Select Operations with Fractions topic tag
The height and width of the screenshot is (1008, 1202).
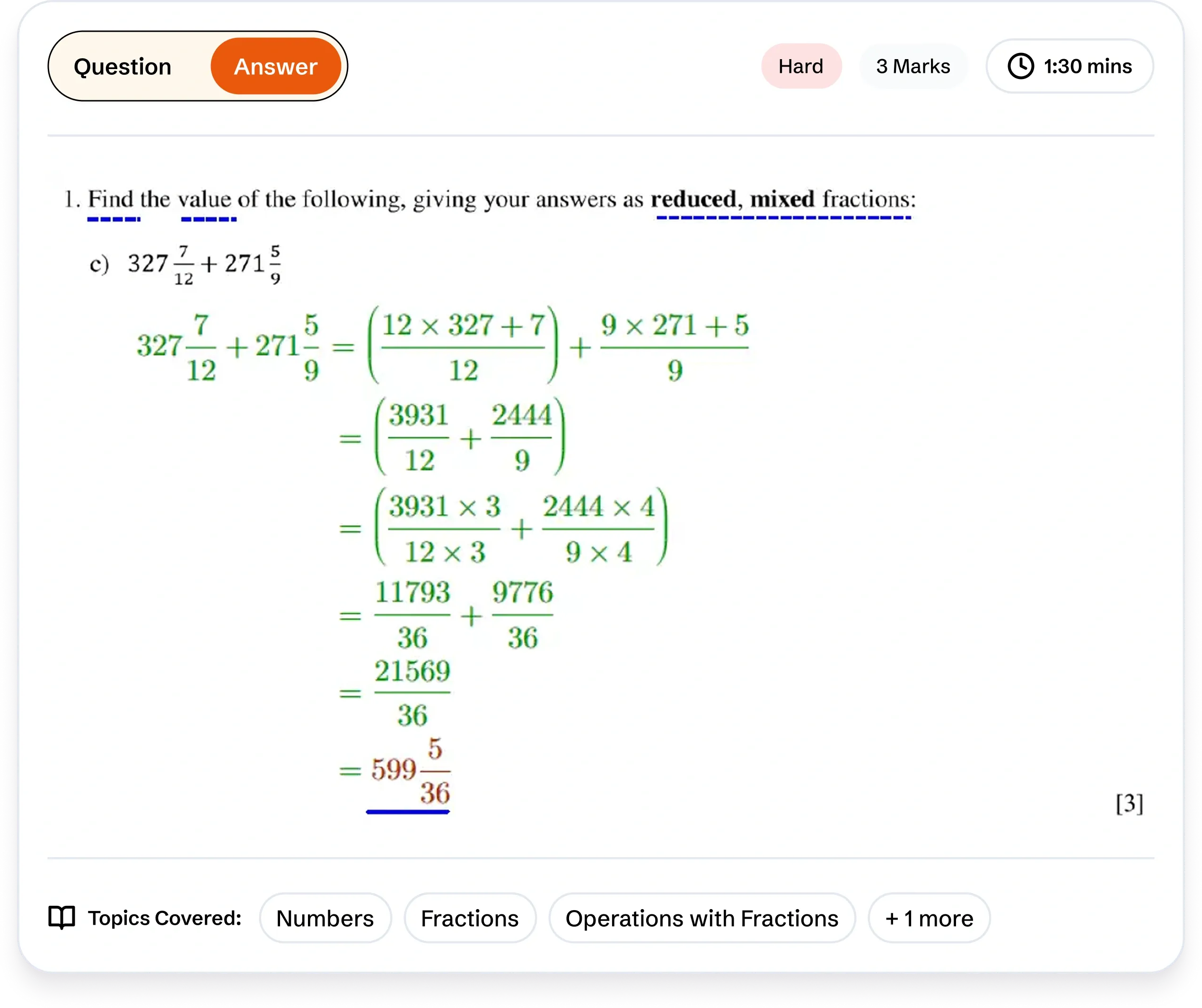point(702,919)
